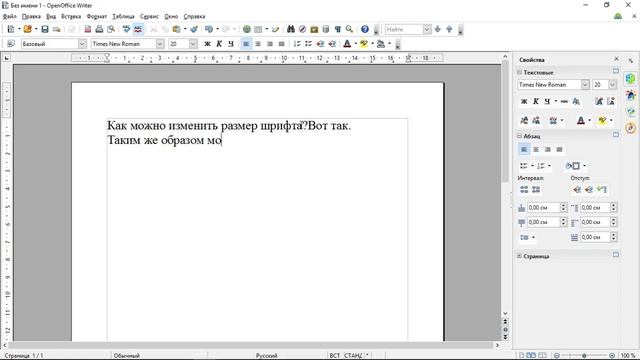Insert a hyperlink using the globe icon
Viewport: 640px width, 360px height.
[x=247, y=29]
